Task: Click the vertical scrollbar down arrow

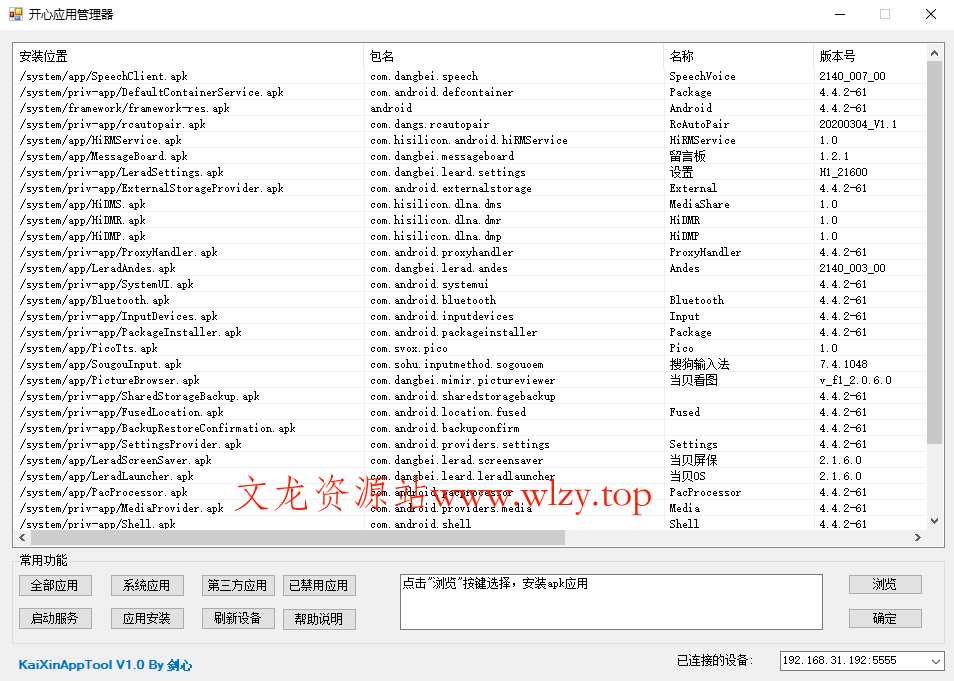Action: (935, 521)
